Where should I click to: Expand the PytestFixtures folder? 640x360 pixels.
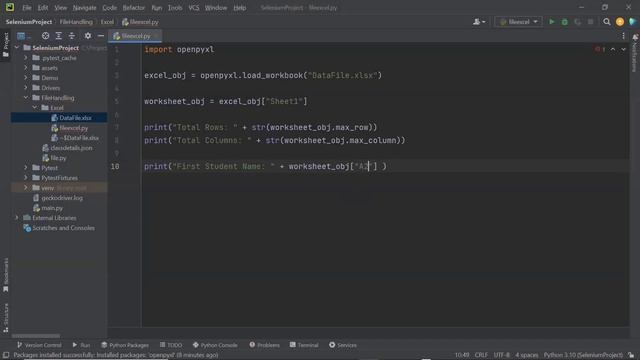point(26,178)
